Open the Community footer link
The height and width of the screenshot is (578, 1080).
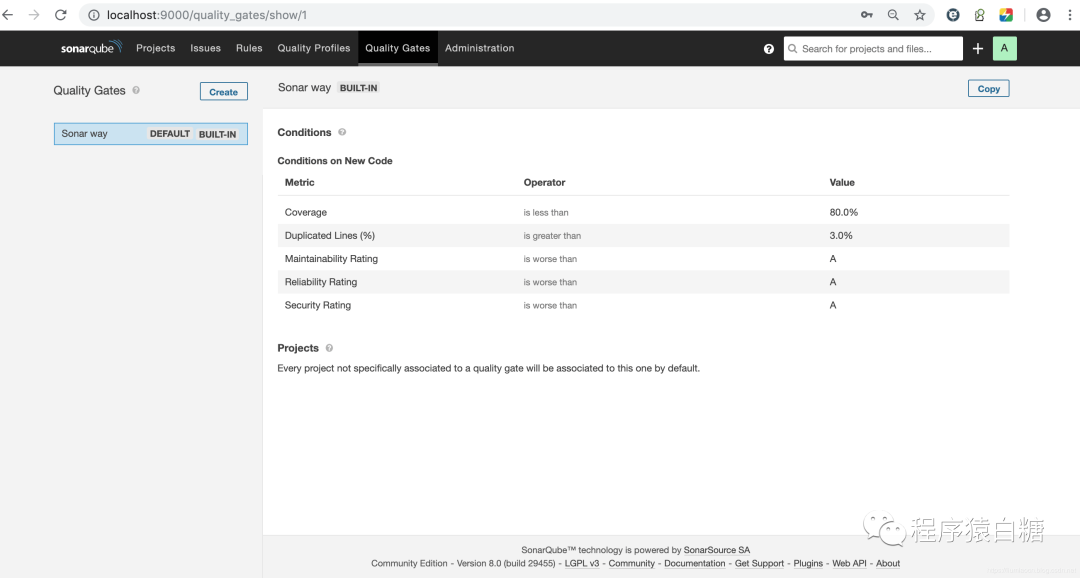pyautogui.click(x=632, y=564)
